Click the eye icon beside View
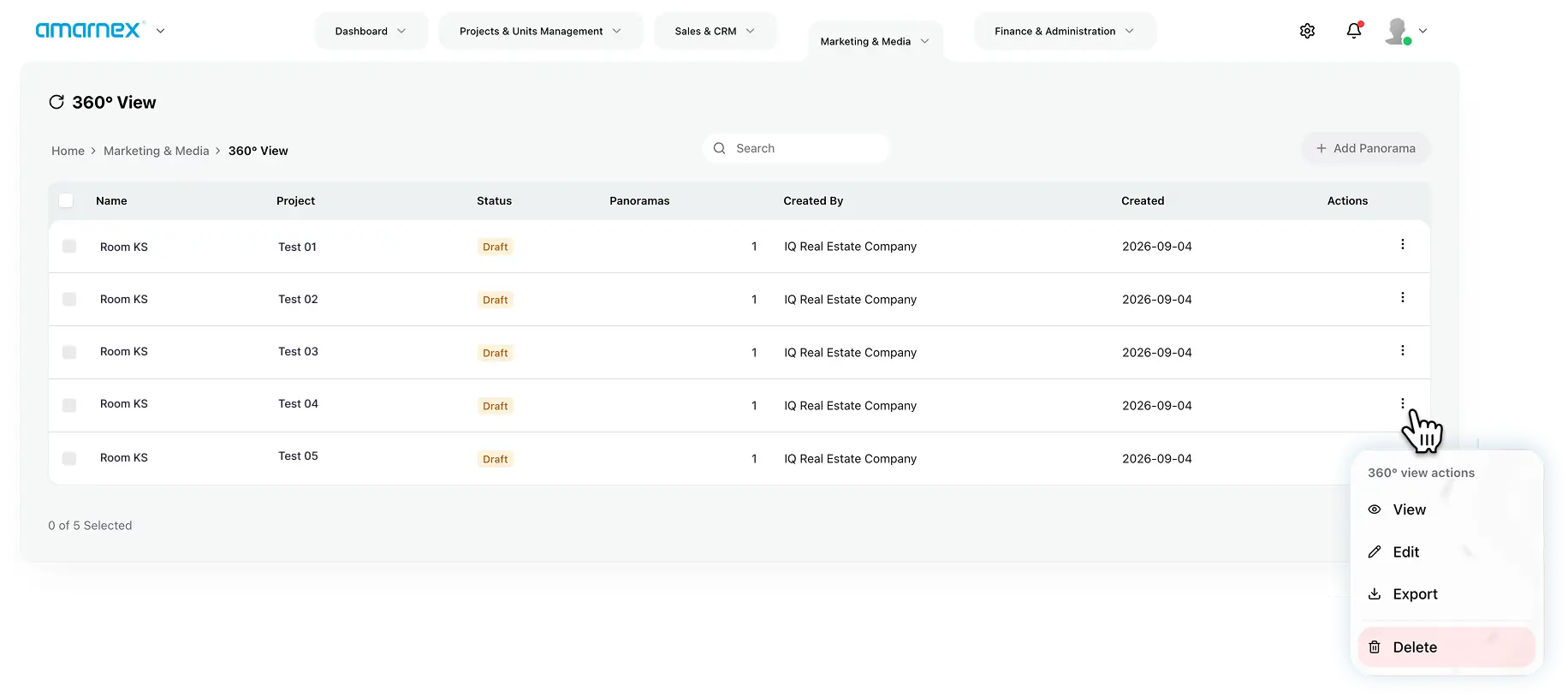Image resolution: width=1568 pixels, height=697 pixels. tap(1375, 509)
